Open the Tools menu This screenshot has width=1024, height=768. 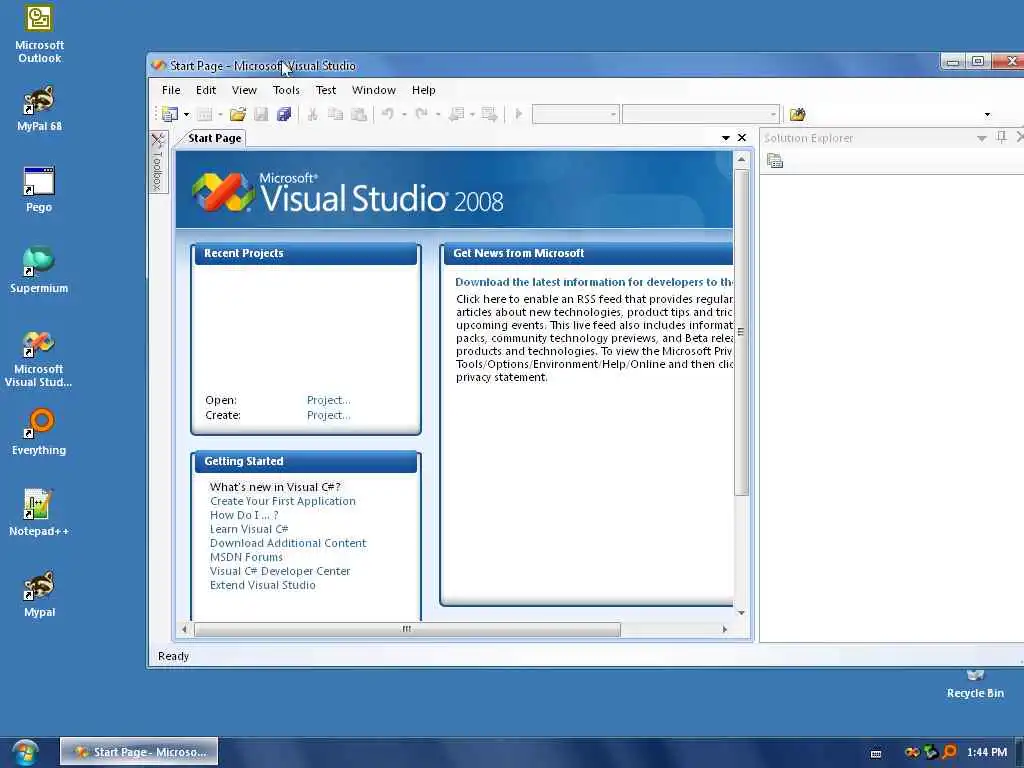(286, 90)
